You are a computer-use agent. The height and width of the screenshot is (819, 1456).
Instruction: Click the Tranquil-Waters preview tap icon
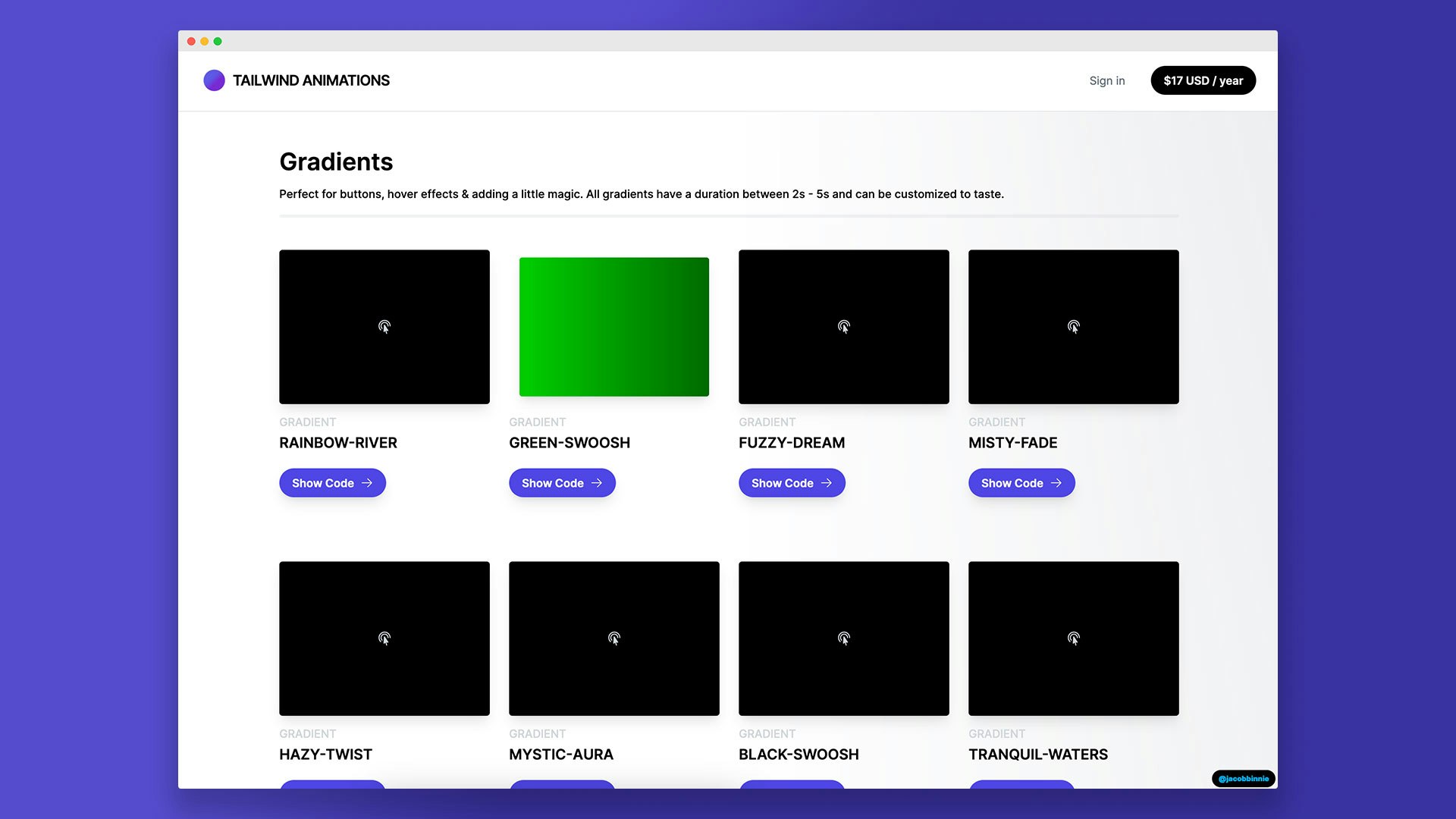tap(1074, 639)
